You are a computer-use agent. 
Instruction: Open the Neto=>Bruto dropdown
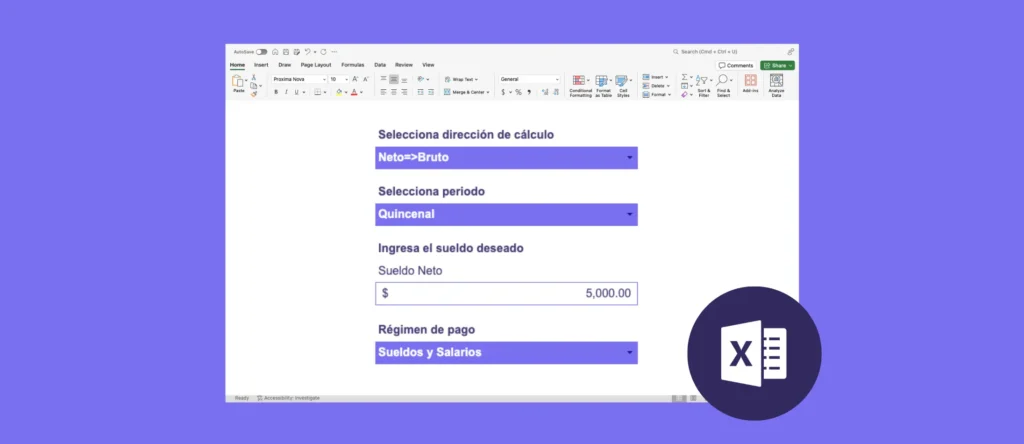click(x=506, y=157)
